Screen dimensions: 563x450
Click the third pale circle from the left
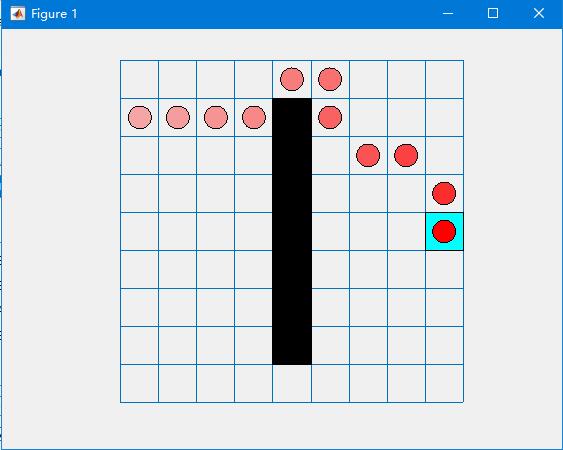pyautogui.click(x=216, y=117)
